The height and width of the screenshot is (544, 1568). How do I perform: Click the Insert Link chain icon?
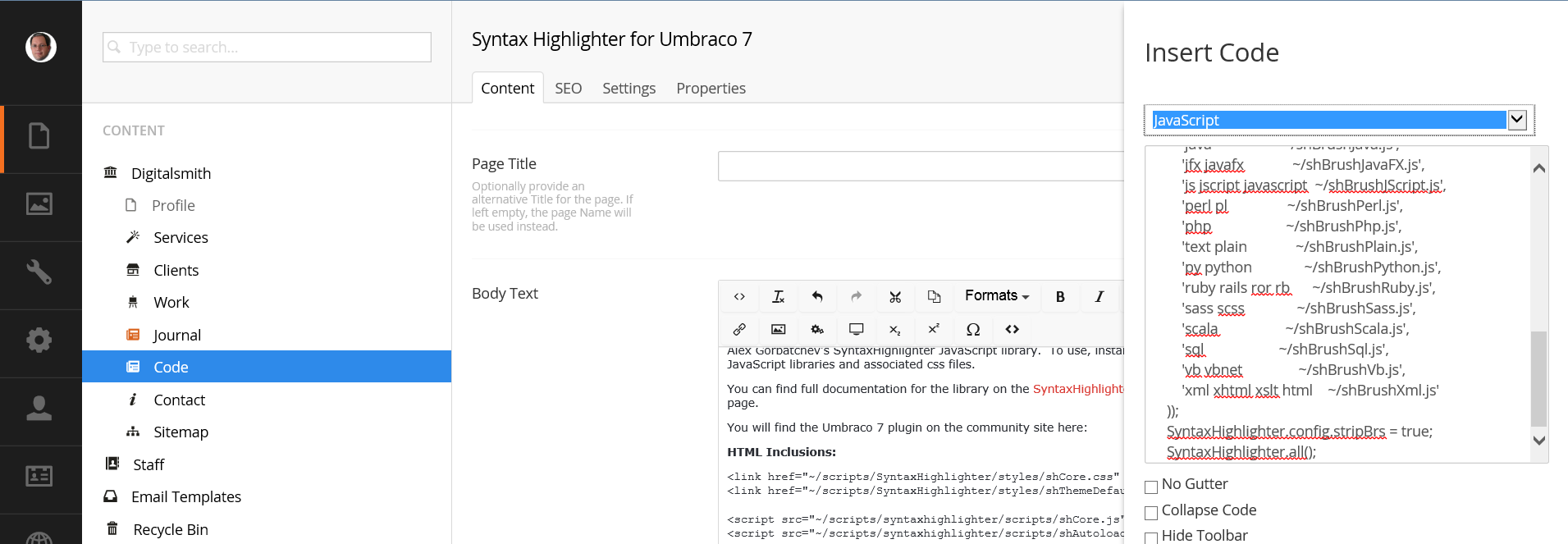(739, 329)
